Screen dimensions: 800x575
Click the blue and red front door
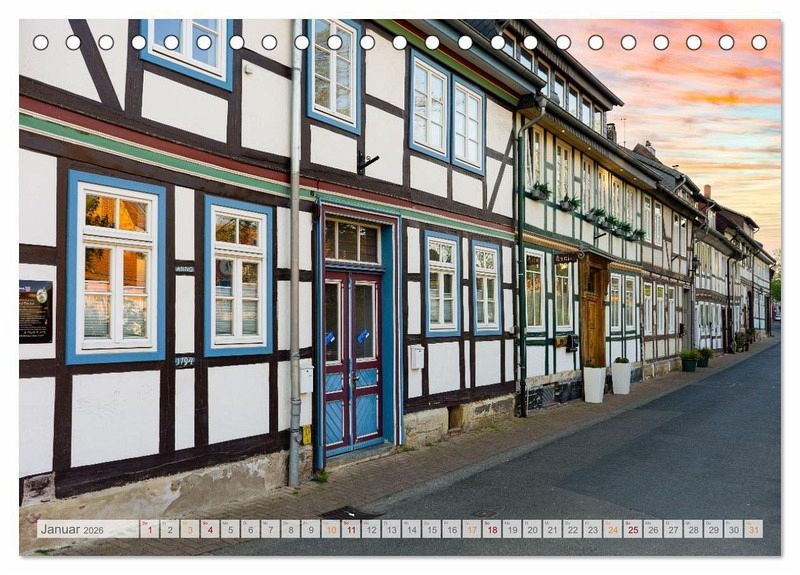point(351,360)
